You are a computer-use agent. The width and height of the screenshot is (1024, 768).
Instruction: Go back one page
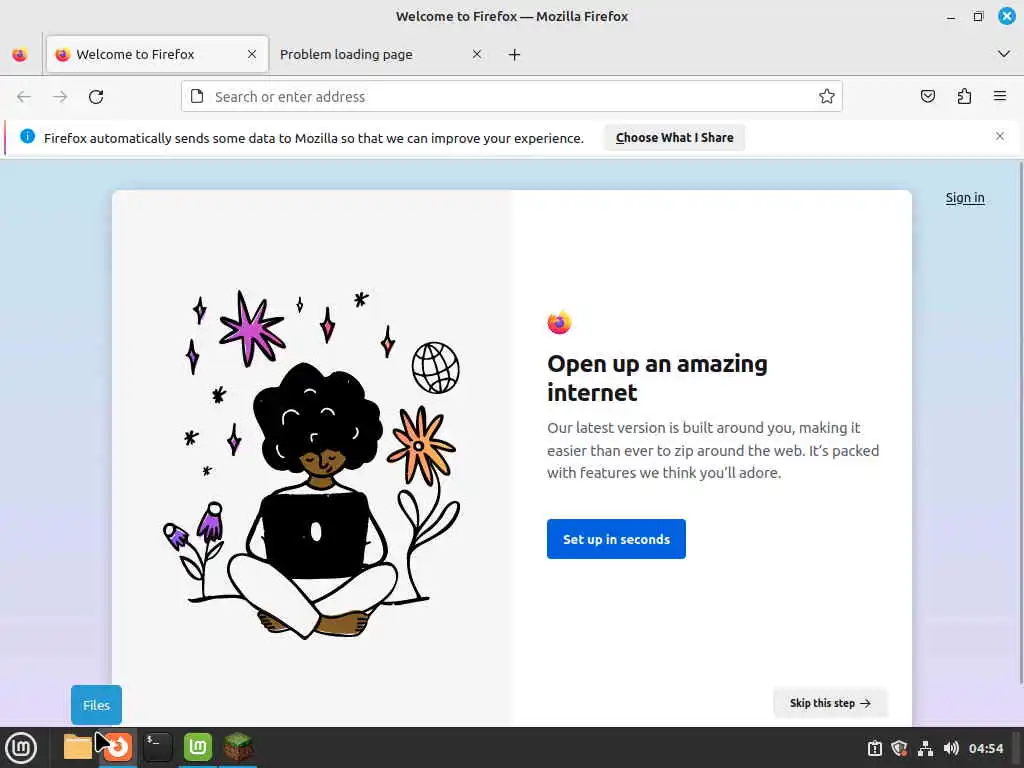coord(24,97)
